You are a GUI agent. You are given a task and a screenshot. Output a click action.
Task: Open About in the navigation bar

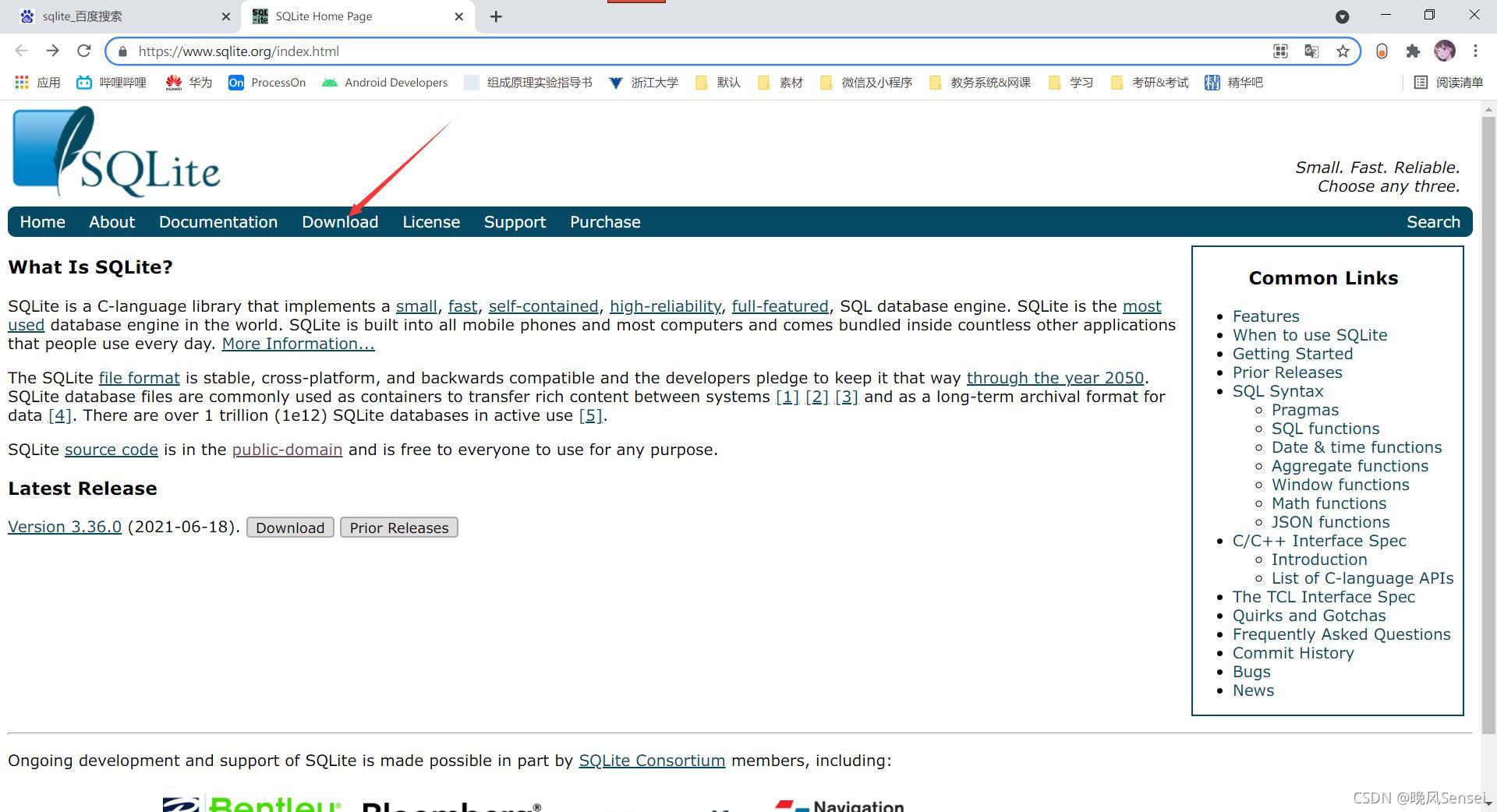click(x=111, y=222)
